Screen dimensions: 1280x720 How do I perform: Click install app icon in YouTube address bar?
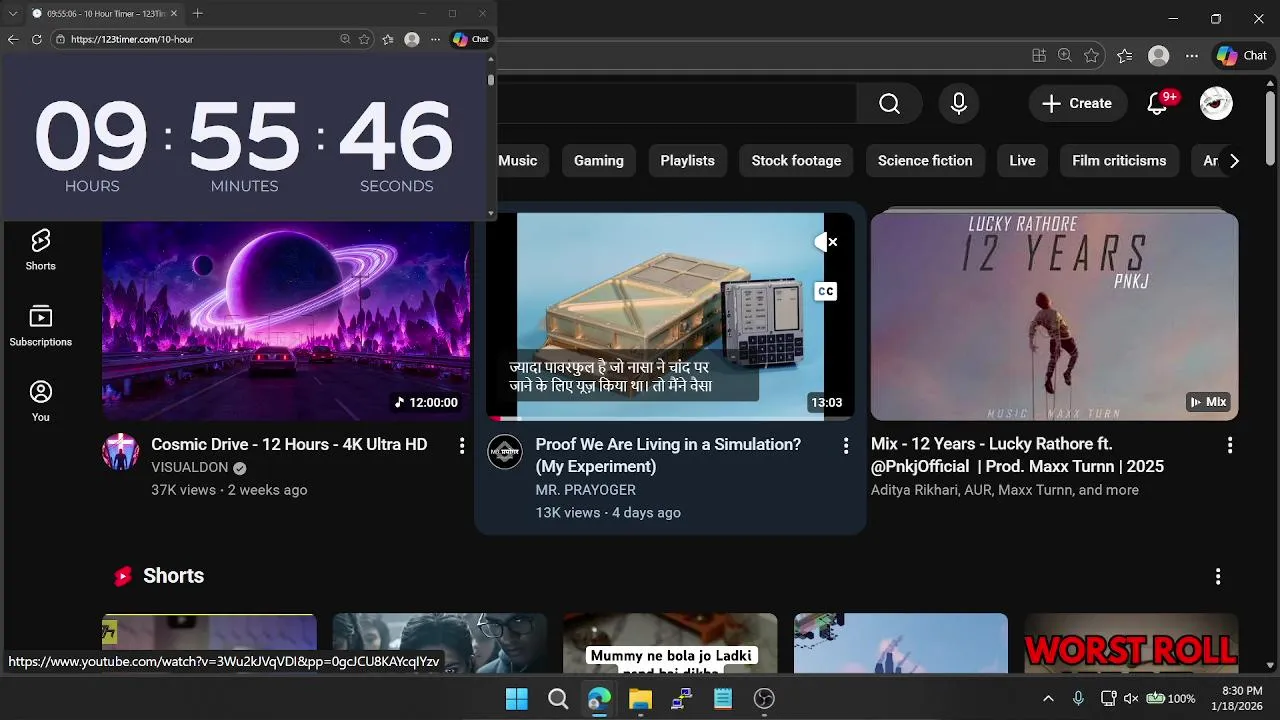point(1039,56)
